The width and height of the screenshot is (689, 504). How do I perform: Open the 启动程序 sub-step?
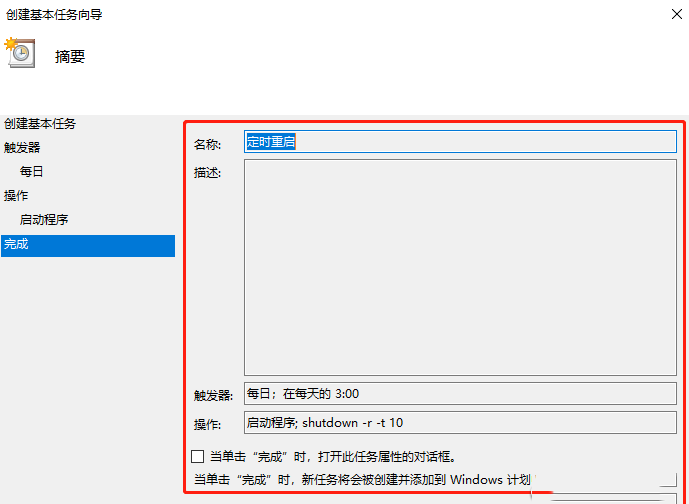[44, 220]
